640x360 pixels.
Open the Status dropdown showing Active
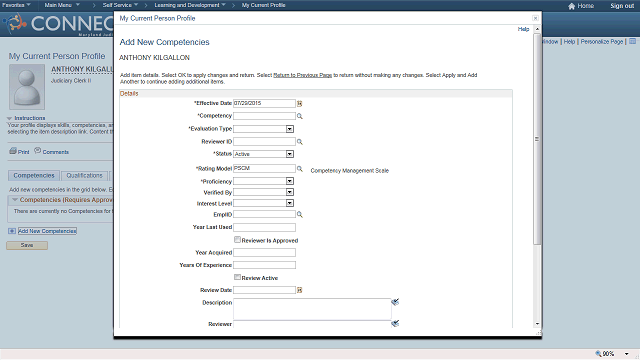point(263,154)
